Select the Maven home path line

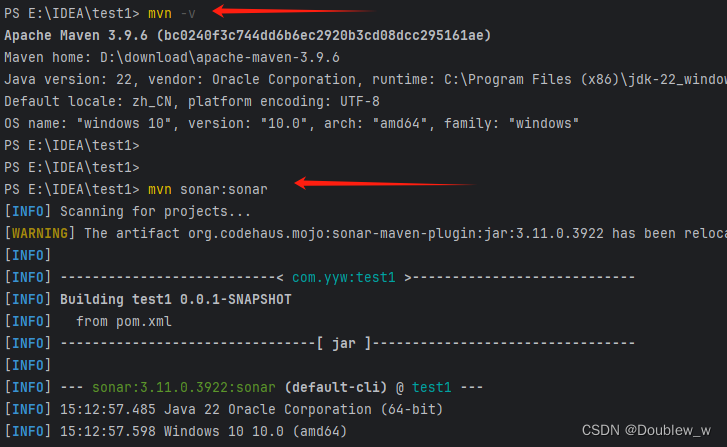(172, 57)
